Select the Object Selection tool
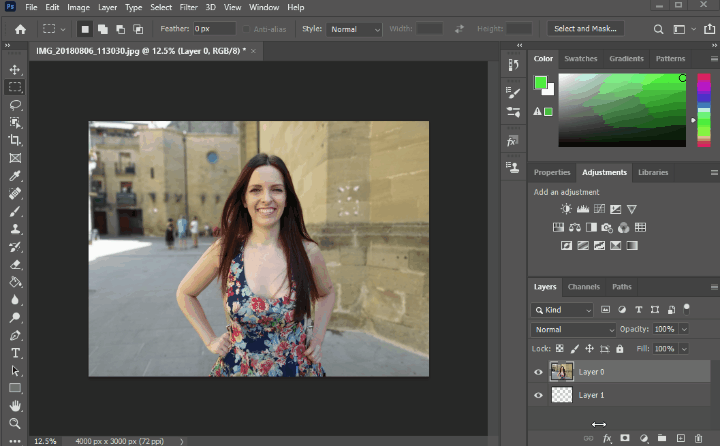The width and height of the screenshot is (720, 446). 15,122
